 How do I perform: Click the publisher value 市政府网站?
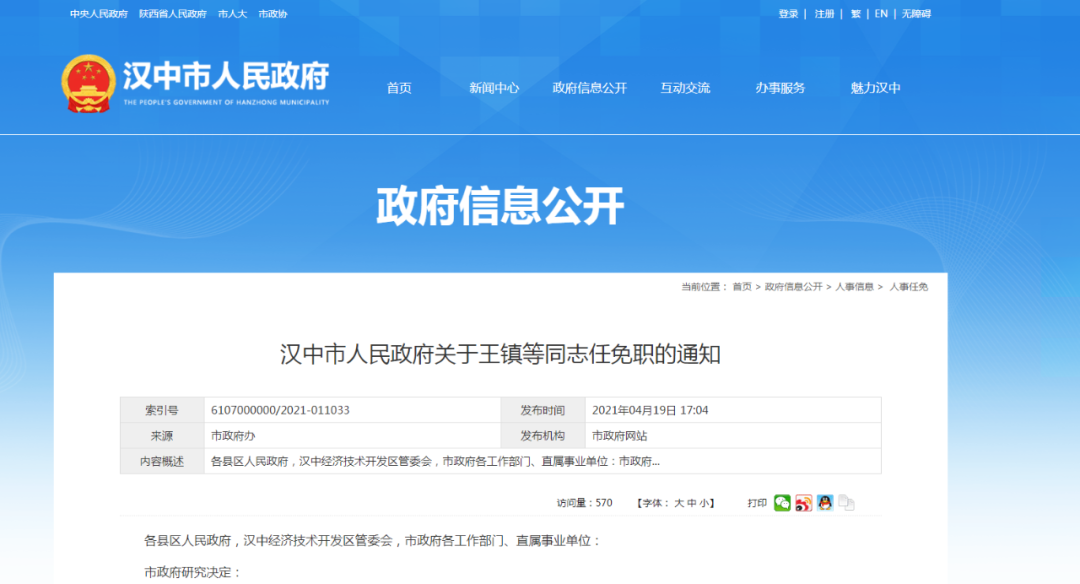coord(619,436)
